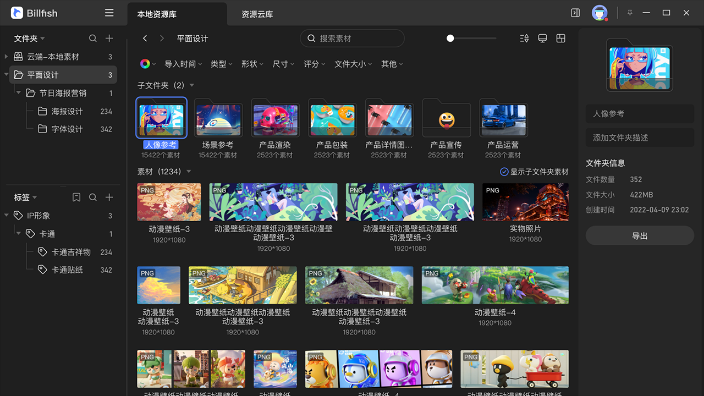Screen dimensions: 704x396
Task: Select the 实物照片 image thumbnail
Action: 525,202
